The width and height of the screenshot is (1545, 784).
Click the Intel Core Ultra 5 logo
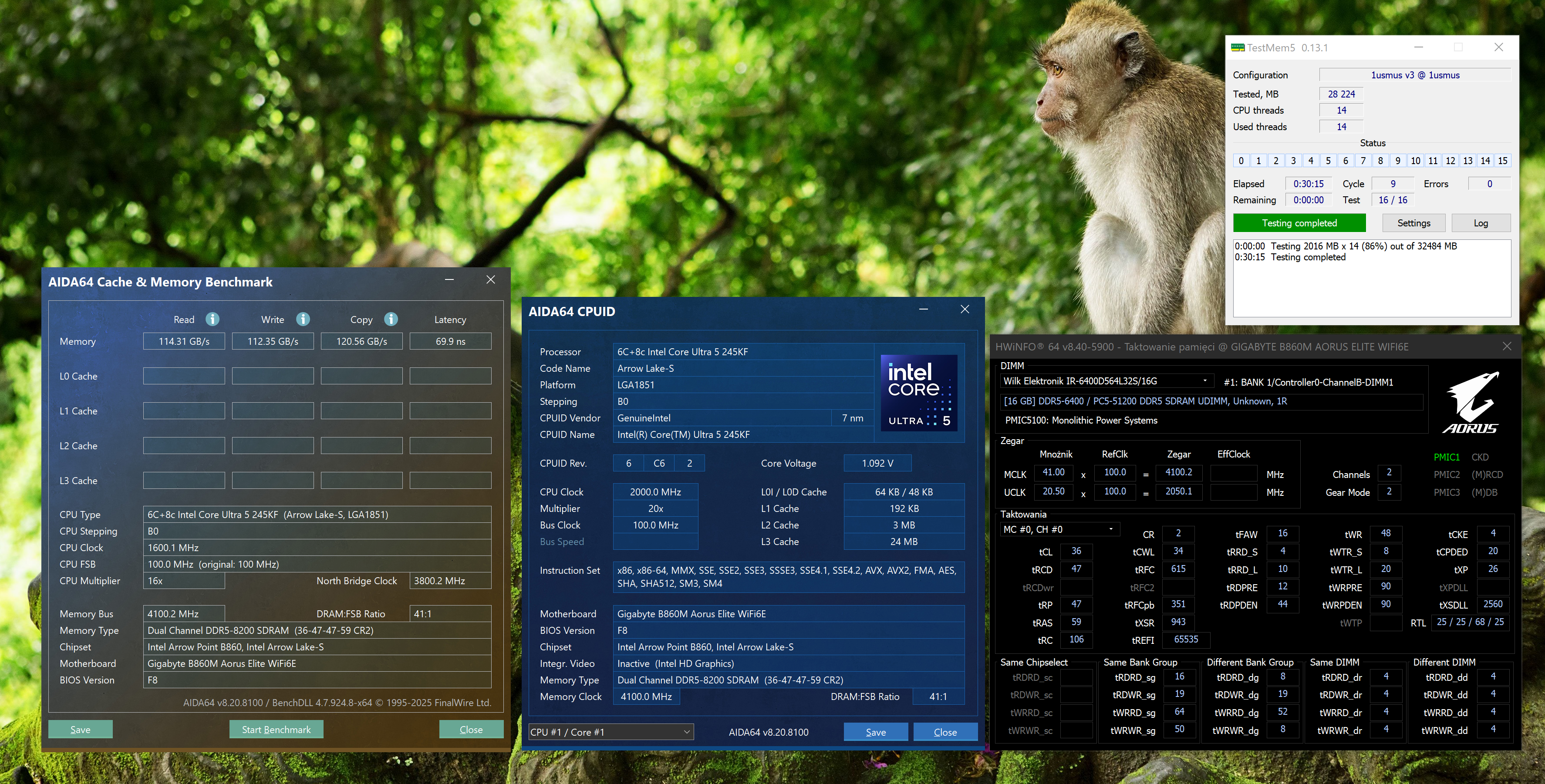point(918,393)
